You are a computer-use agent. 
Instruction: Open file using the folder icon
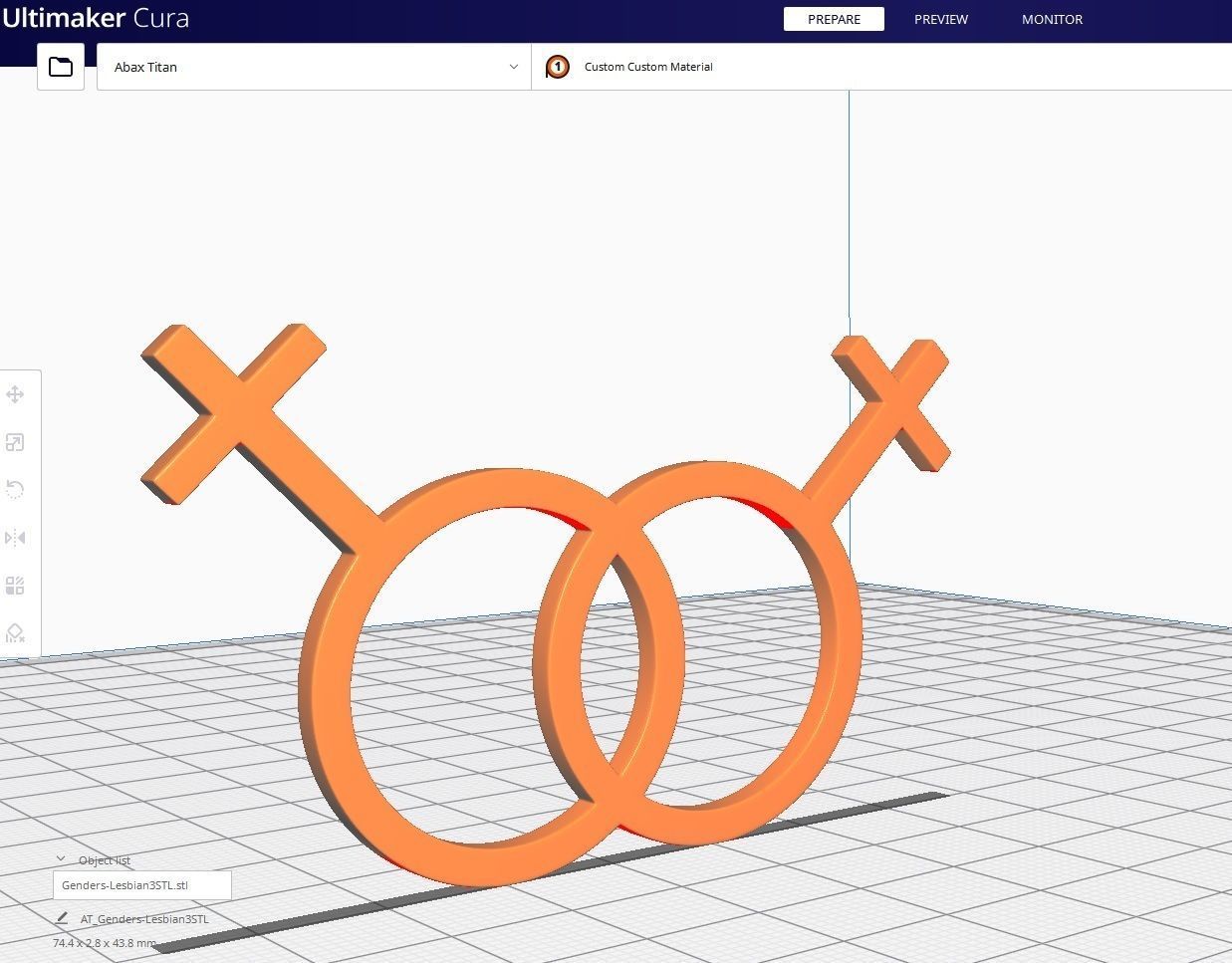click(x=61, y=67)
